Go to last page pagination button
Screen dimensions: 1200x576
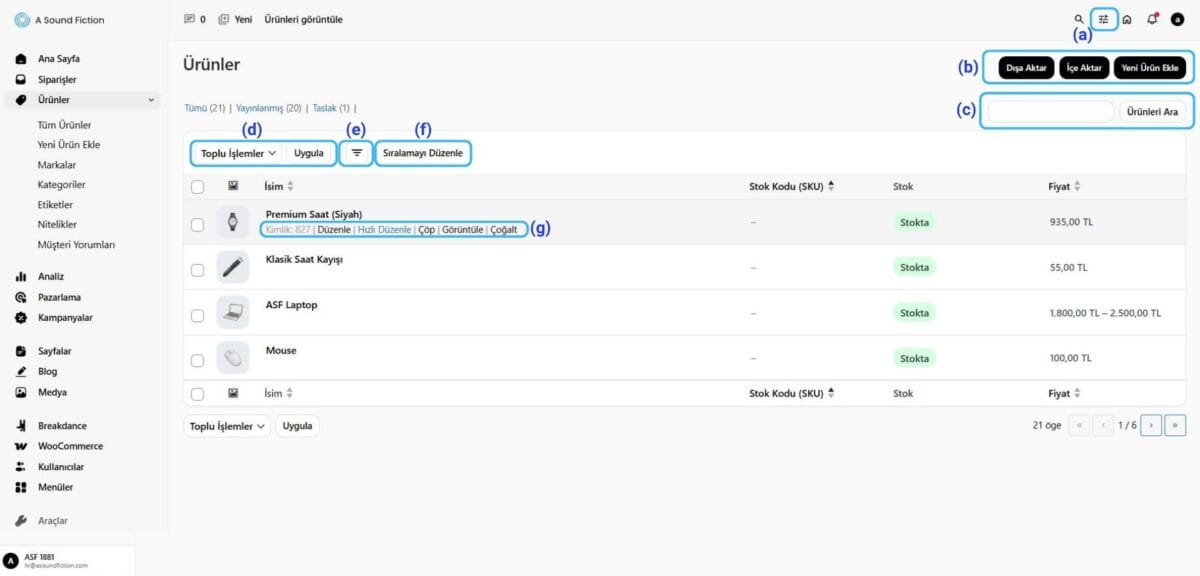coord(1175,425)
